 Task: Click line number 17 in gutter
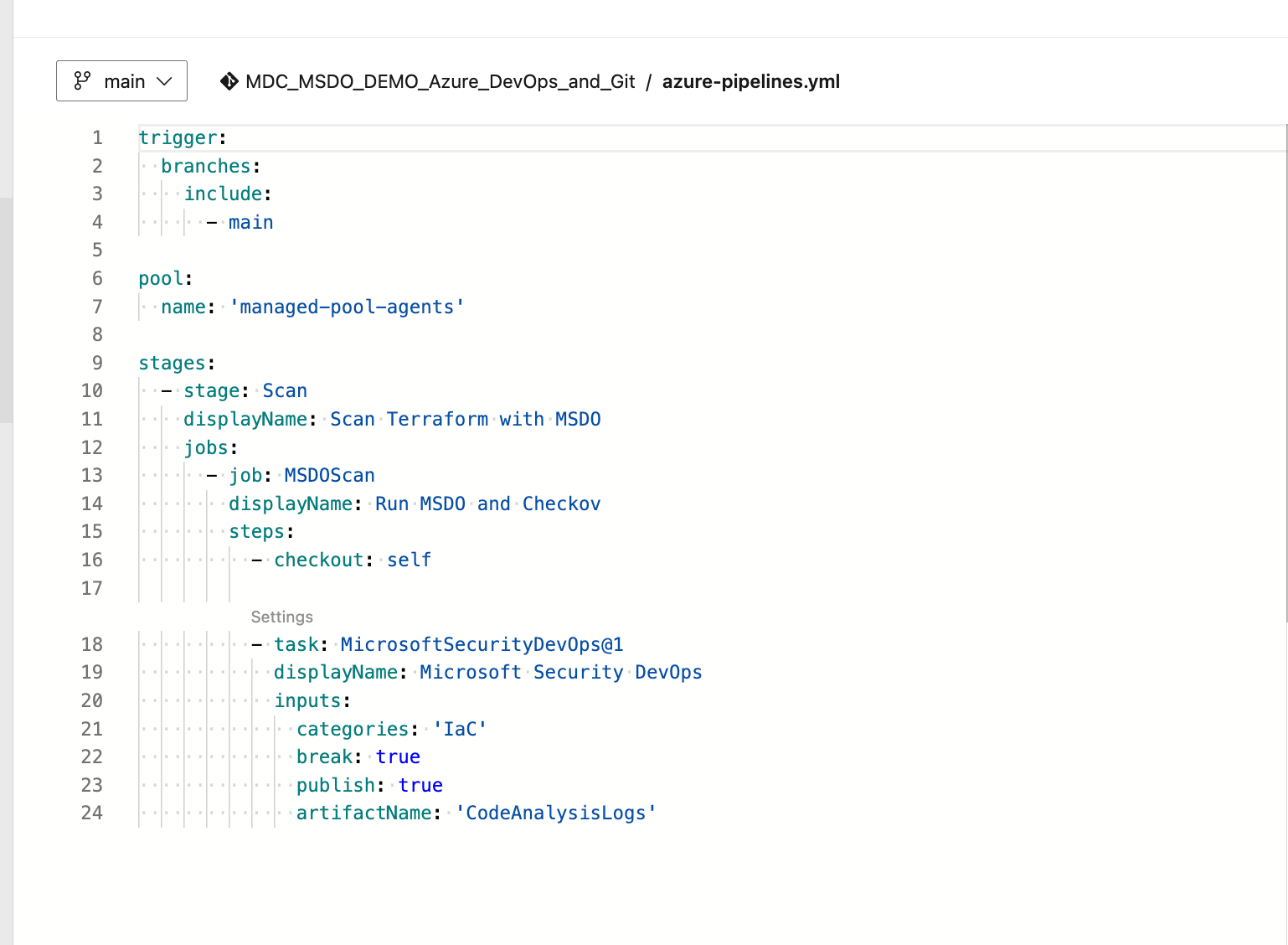pyautogui.click(x=92, y=588)
